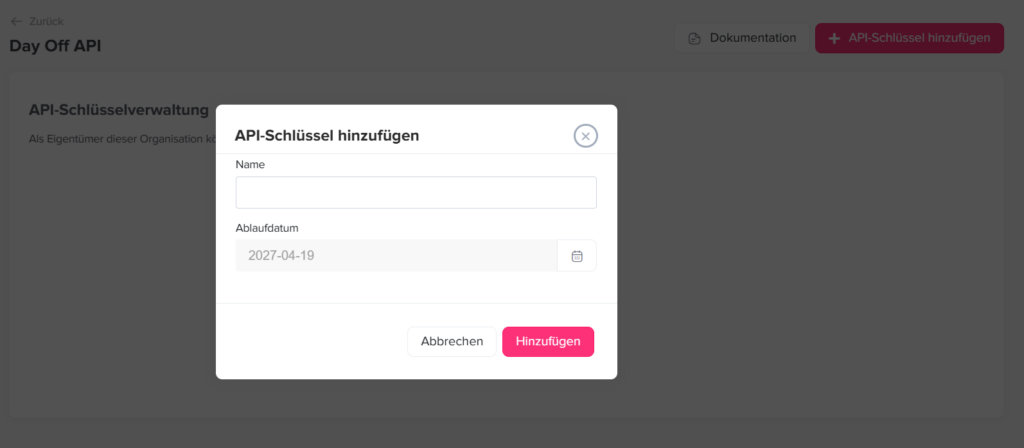Click the pink Hinzufügen button
1024x448 pixels.
tap(548, 342)
